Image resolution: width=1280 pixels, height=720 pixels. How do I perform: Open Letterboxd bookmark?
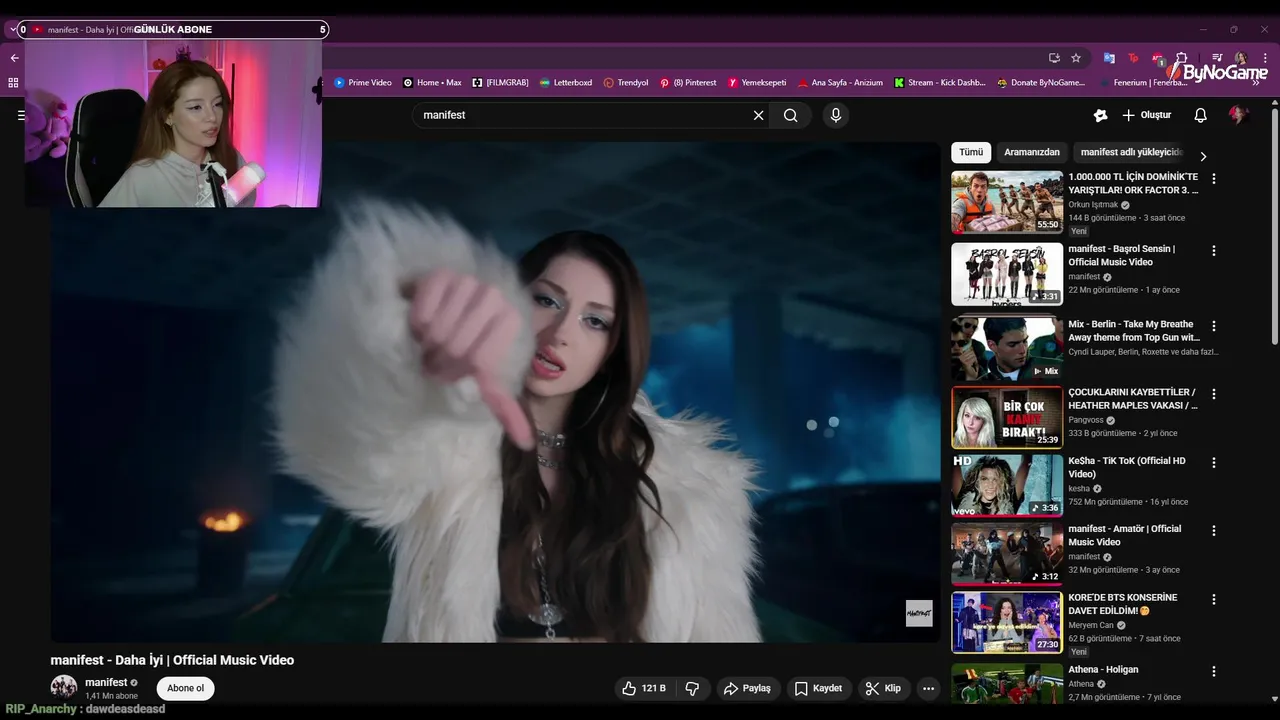click(566, 83)
